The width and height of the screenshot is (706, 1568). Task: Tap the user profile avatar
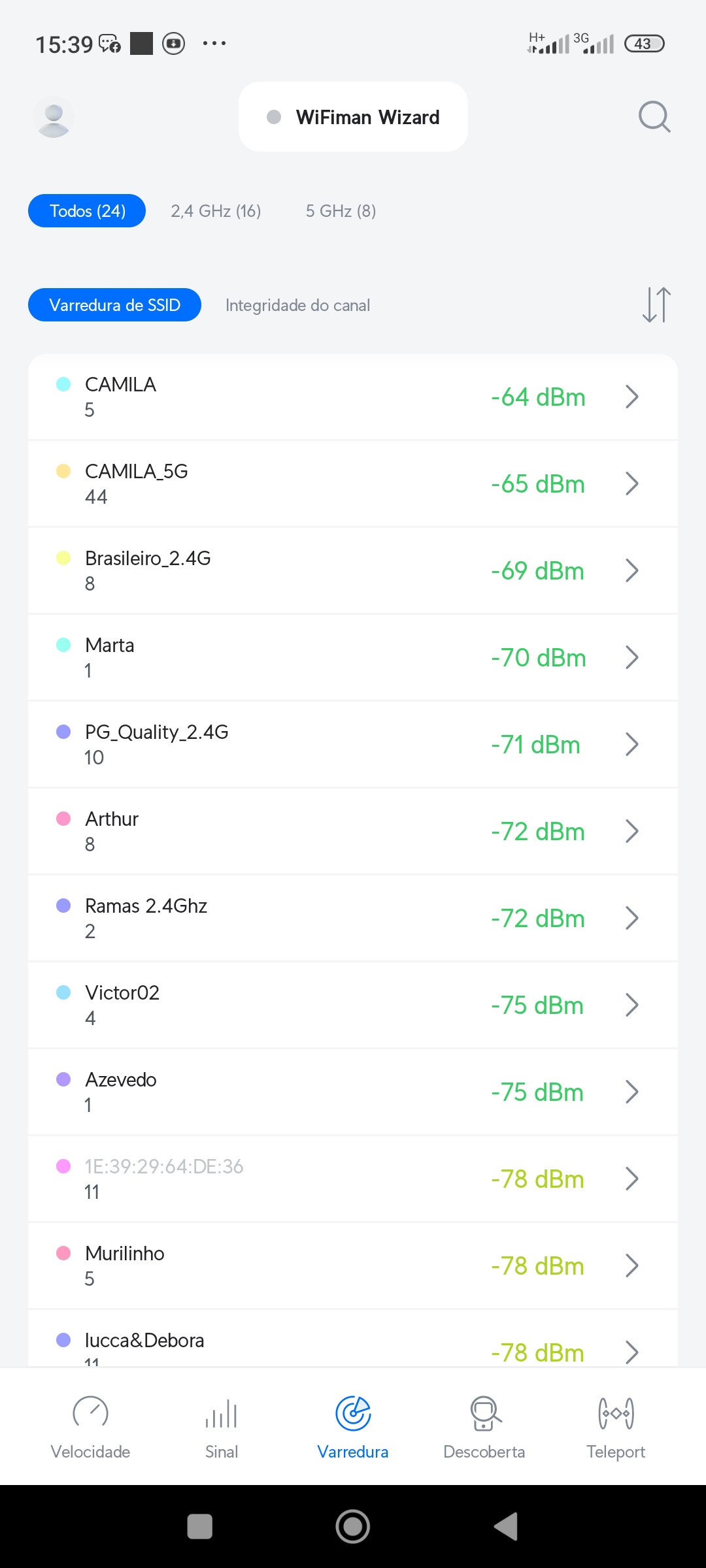(x=54, y=118)
